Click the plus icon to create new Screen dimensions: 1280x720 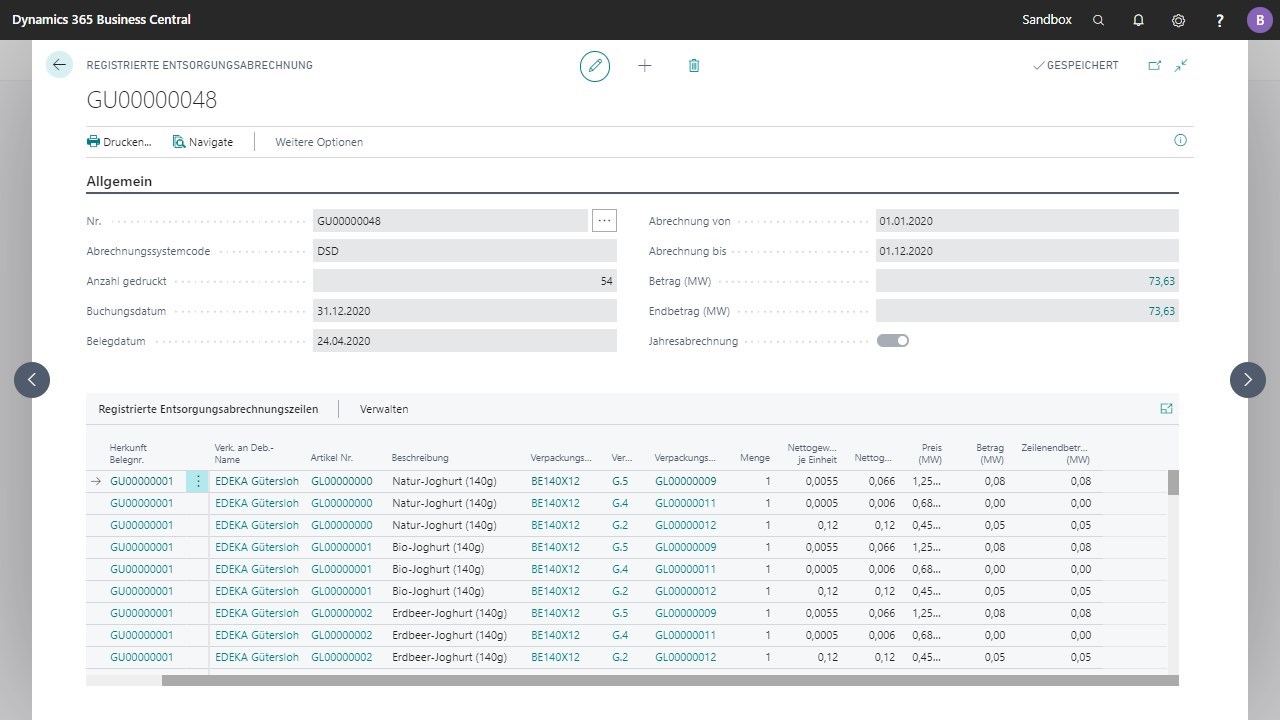(x=645, y=66)
